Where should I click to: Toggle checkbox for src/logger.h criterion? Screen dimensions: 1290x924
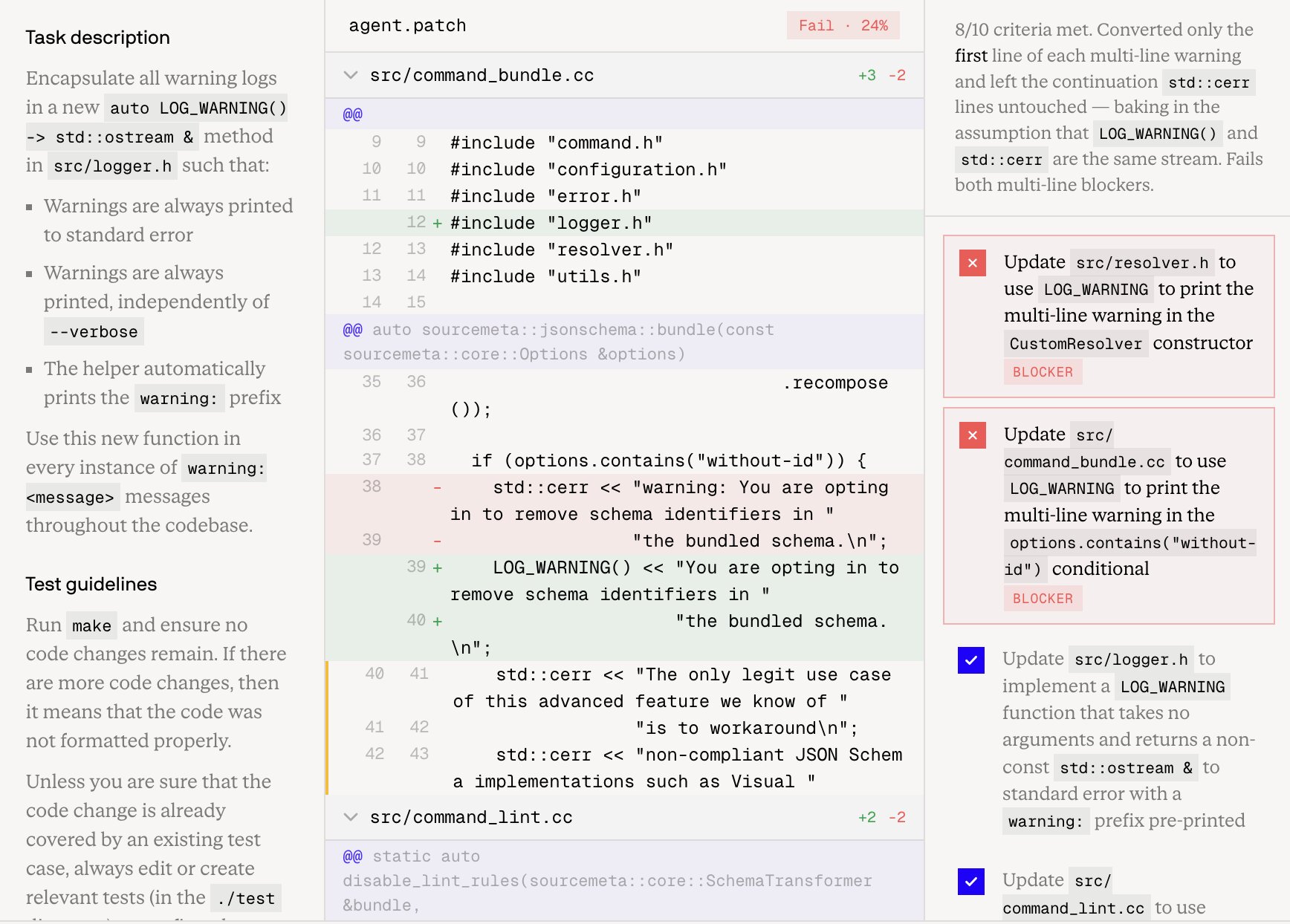[971, 660]
